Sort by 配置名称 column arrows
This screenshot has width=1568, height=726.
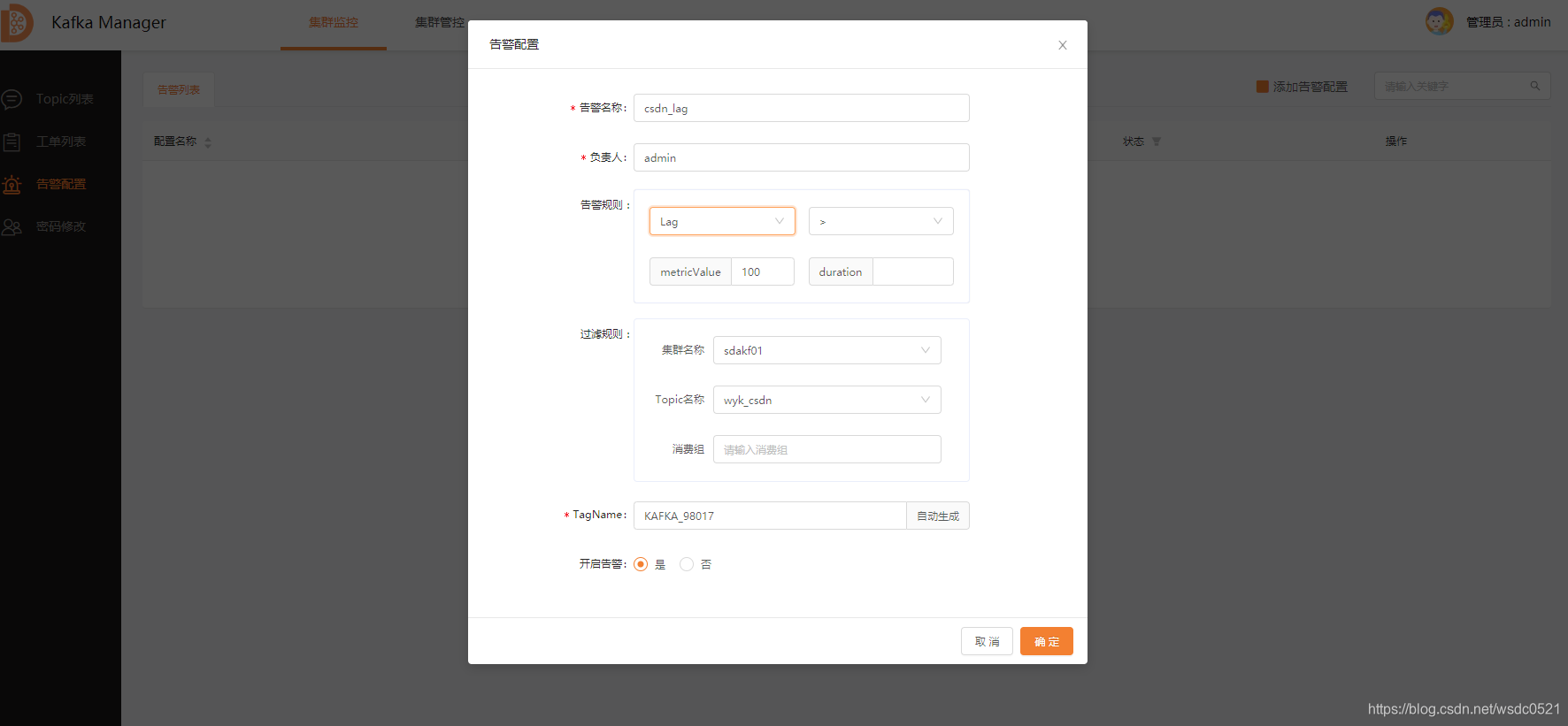[x=208, y=142]
